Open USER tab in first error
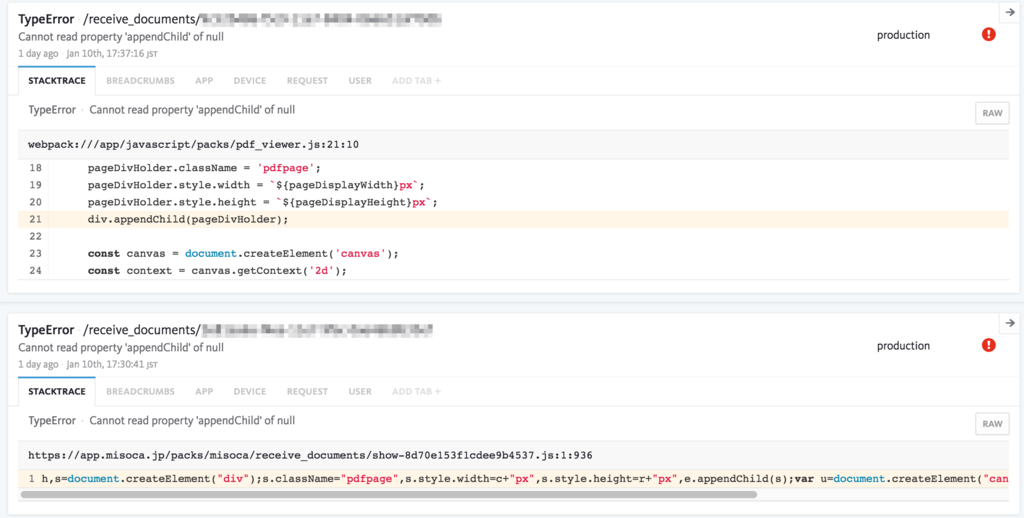This screenshot has width=1024, height=518. point(360,81)
